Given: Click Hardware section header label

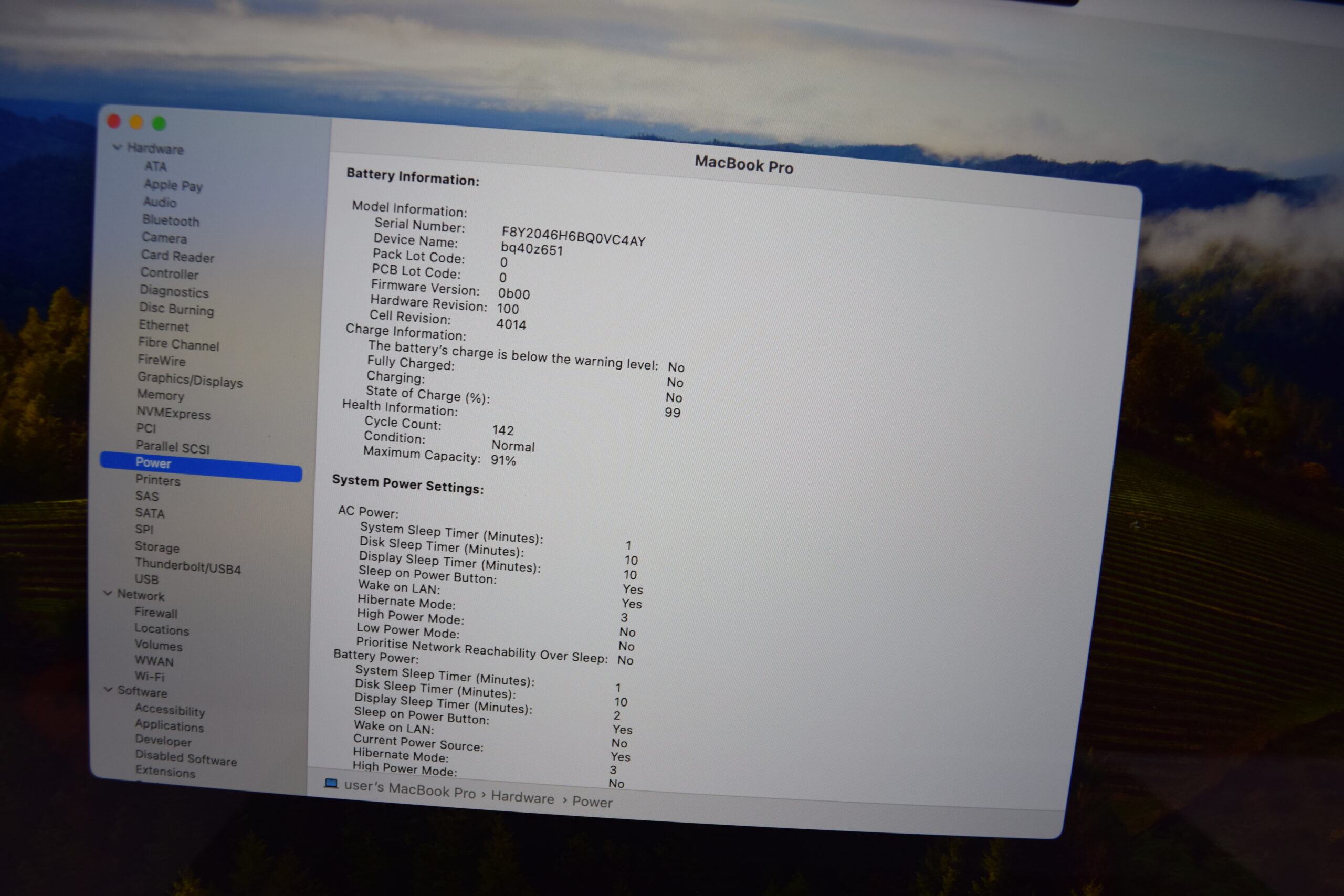Looking at the screenshot, I should (155, 149).
